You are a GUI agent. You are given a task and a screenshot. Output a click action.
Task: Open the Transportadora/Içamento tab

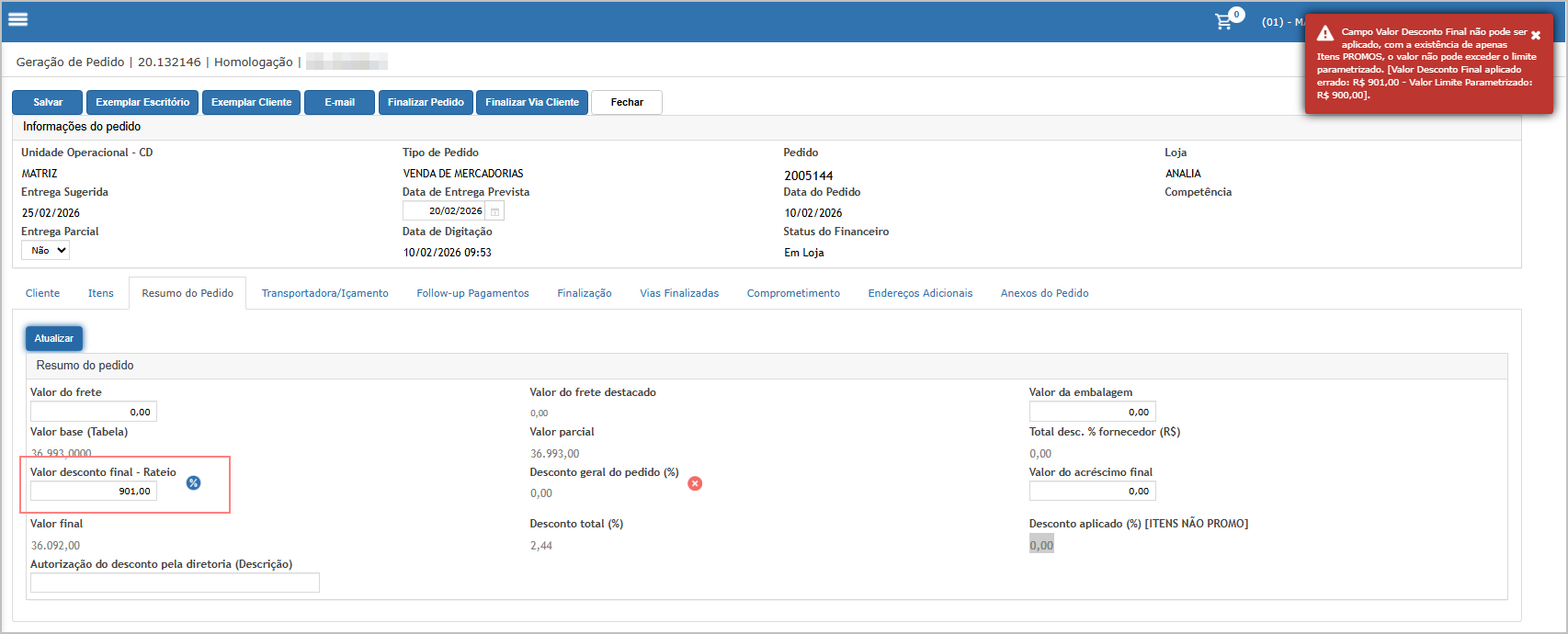point(324,293)
